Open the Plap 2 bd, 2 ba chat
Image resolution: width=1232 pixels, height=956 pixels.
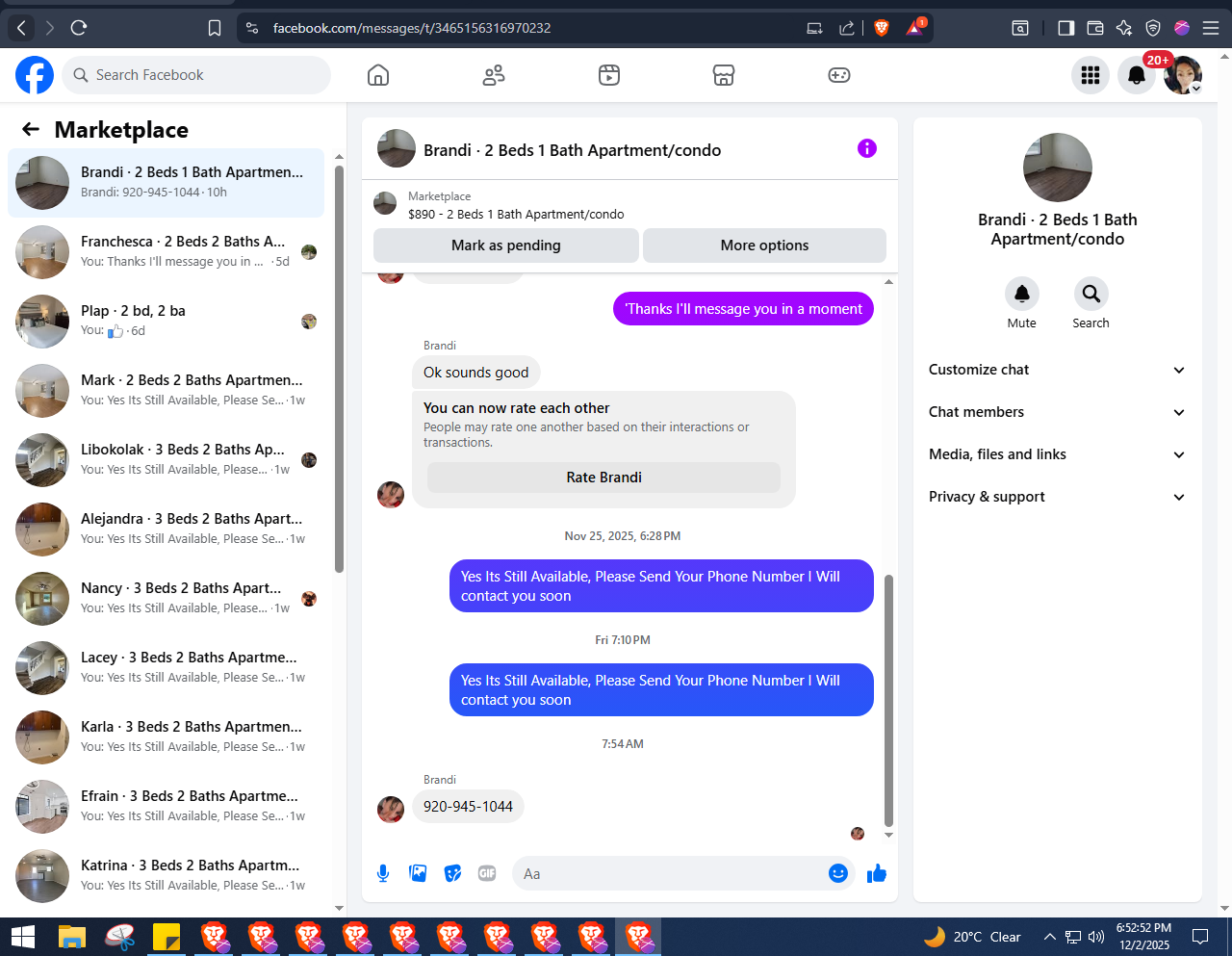[x=166, y=322]
